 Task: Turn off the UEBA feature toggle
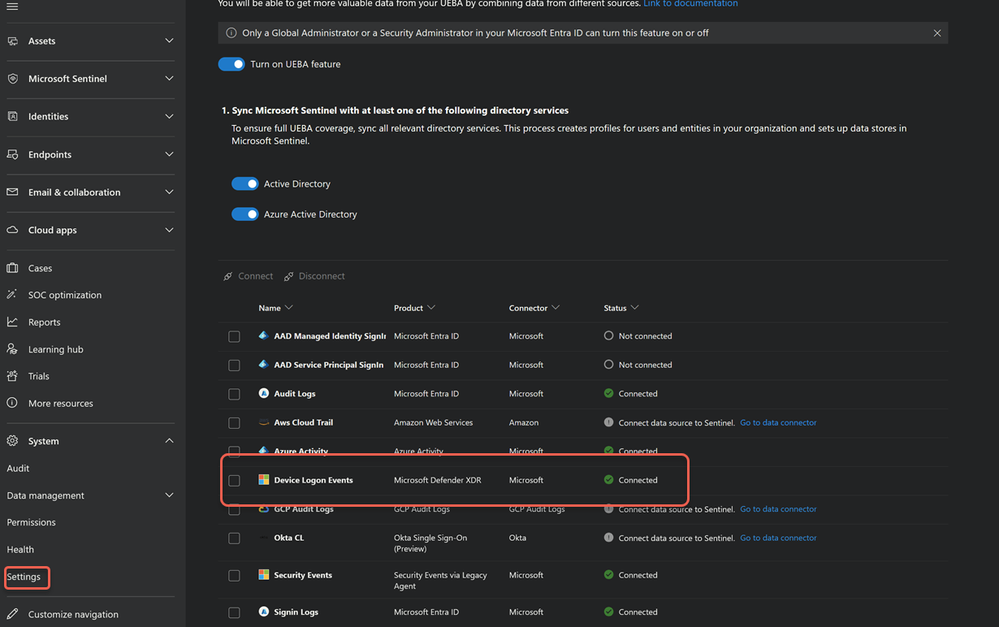pos(231,64)
